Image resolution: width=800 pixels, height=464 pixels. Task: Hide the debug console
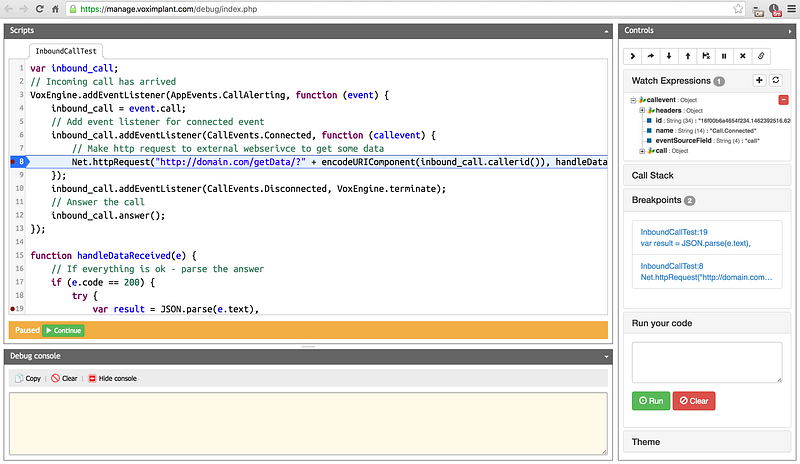tap(112, 379)
